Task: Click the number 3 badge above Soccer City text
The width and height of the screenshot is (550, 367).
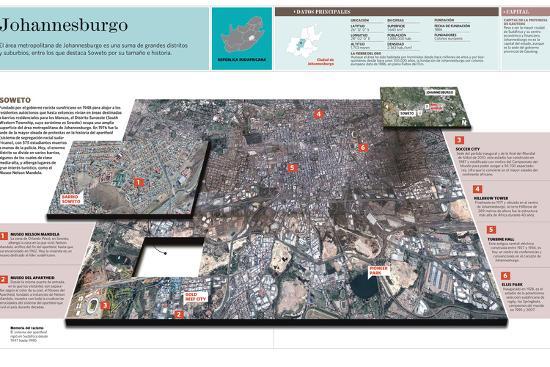Action: pyautogui.click(x=460, y=140)
